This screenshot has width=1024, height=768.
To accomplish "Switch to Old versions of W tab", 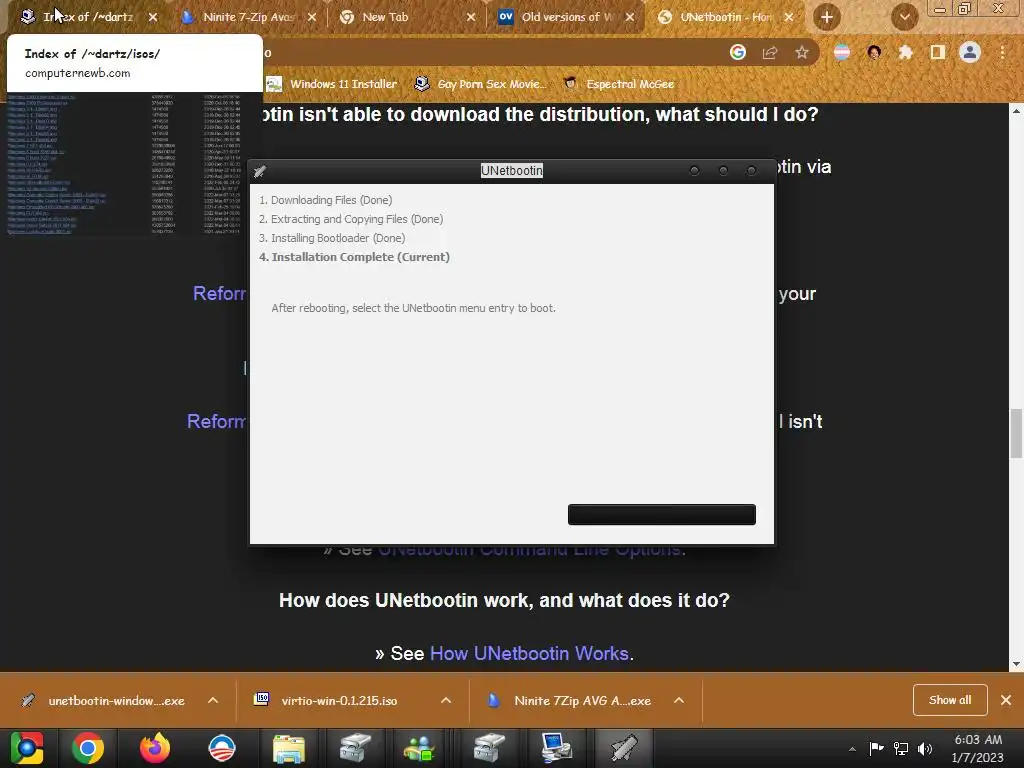I will (x=567, y=17).
